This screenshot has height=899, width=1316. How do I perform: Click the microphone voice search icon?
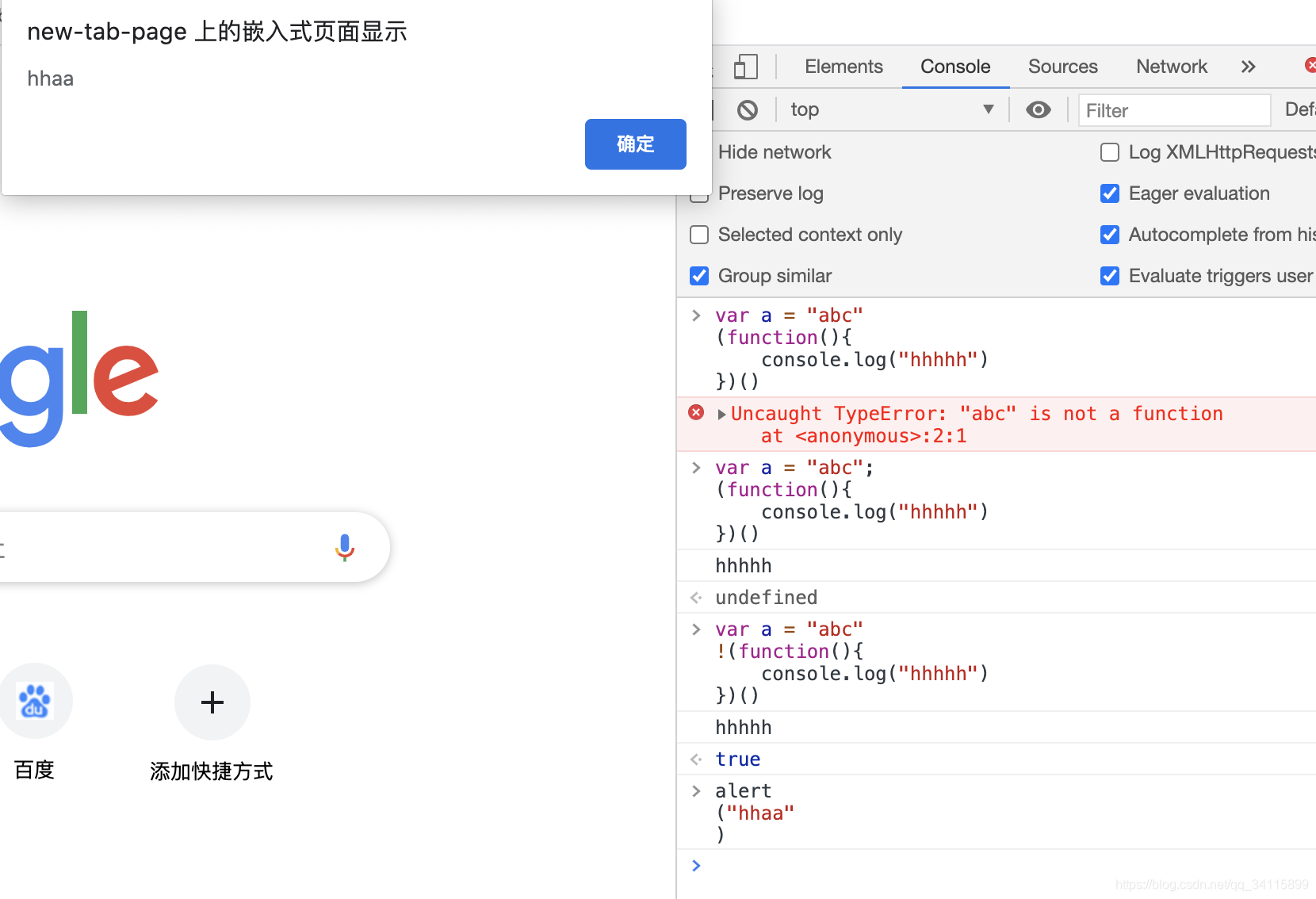click(345, 547)
